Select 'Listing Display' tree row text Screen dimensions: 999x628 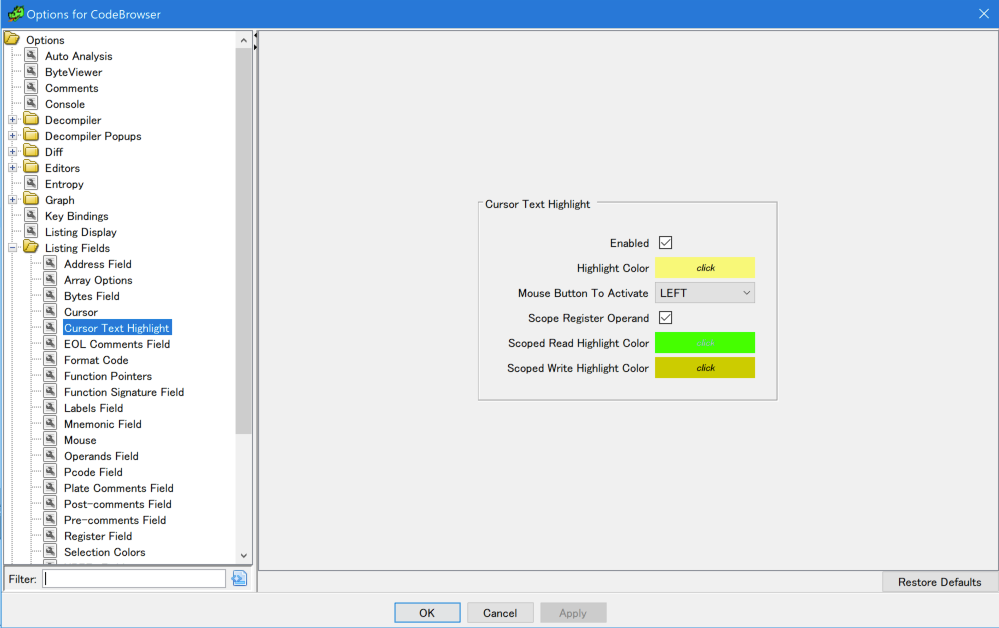pos(81,232)
